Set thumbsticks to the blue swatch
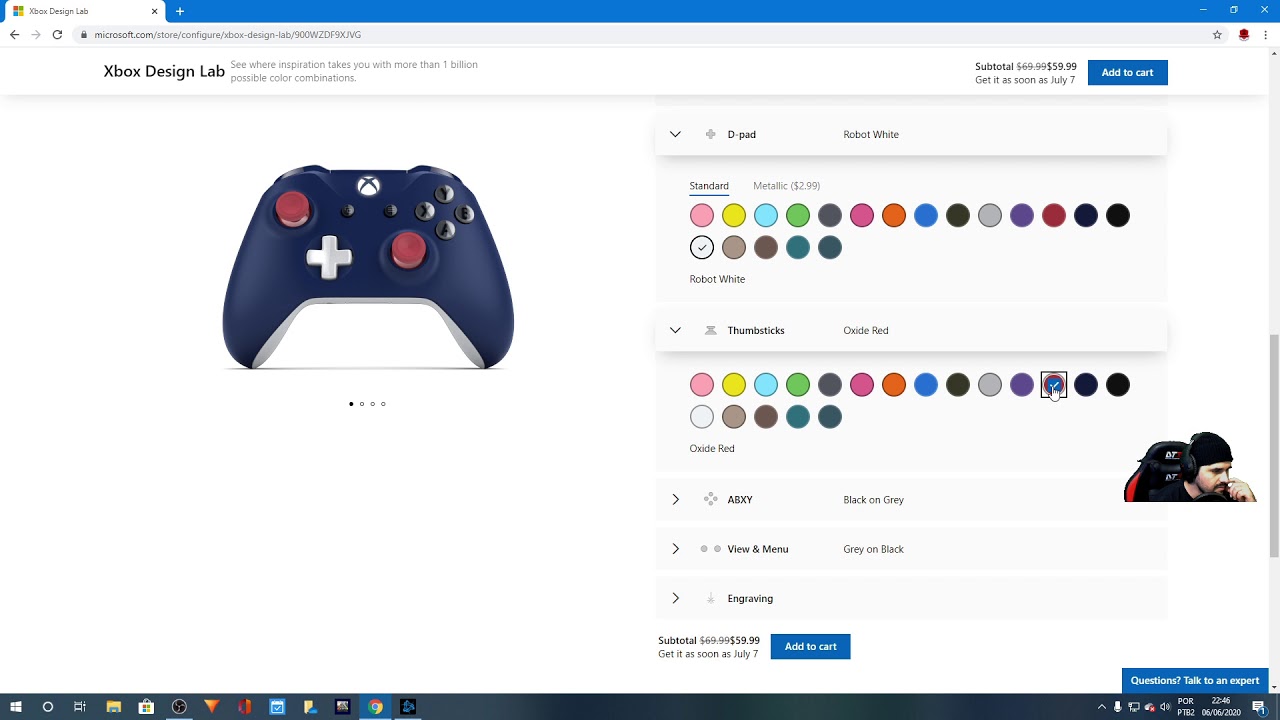The height and width of the screenshot is (720, 1280). pyautogui.click(x=926, y=385)
